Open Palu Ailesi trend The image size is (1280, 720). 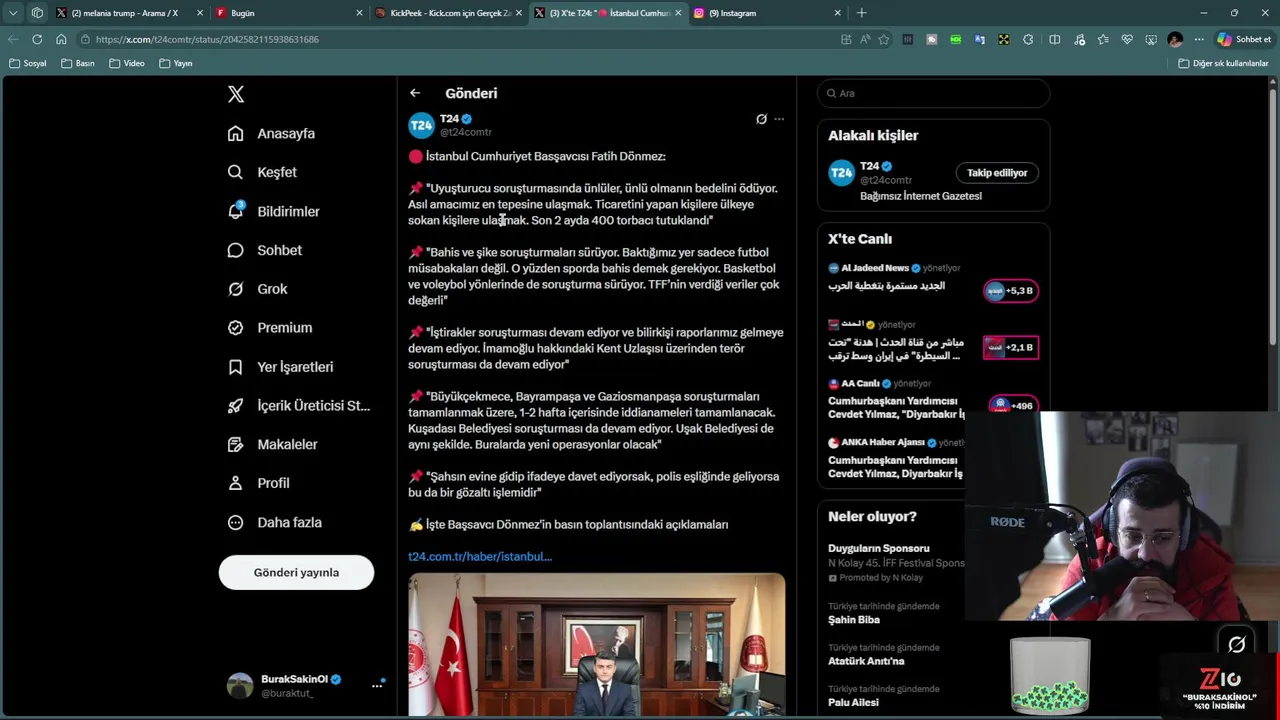pyautogui.click(x=883, y=695)
